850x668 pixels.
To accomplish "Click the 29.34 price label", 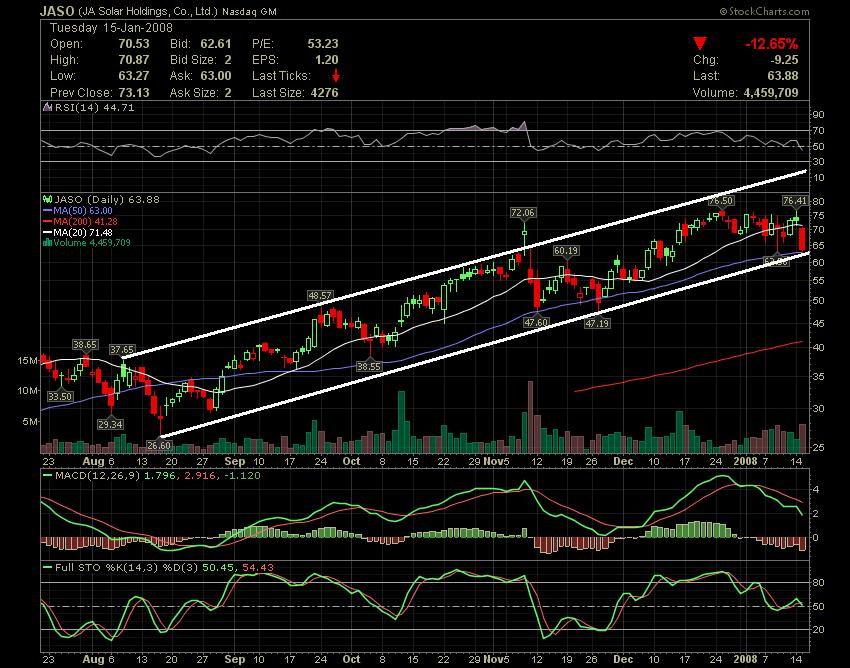I will coord(110,424).
